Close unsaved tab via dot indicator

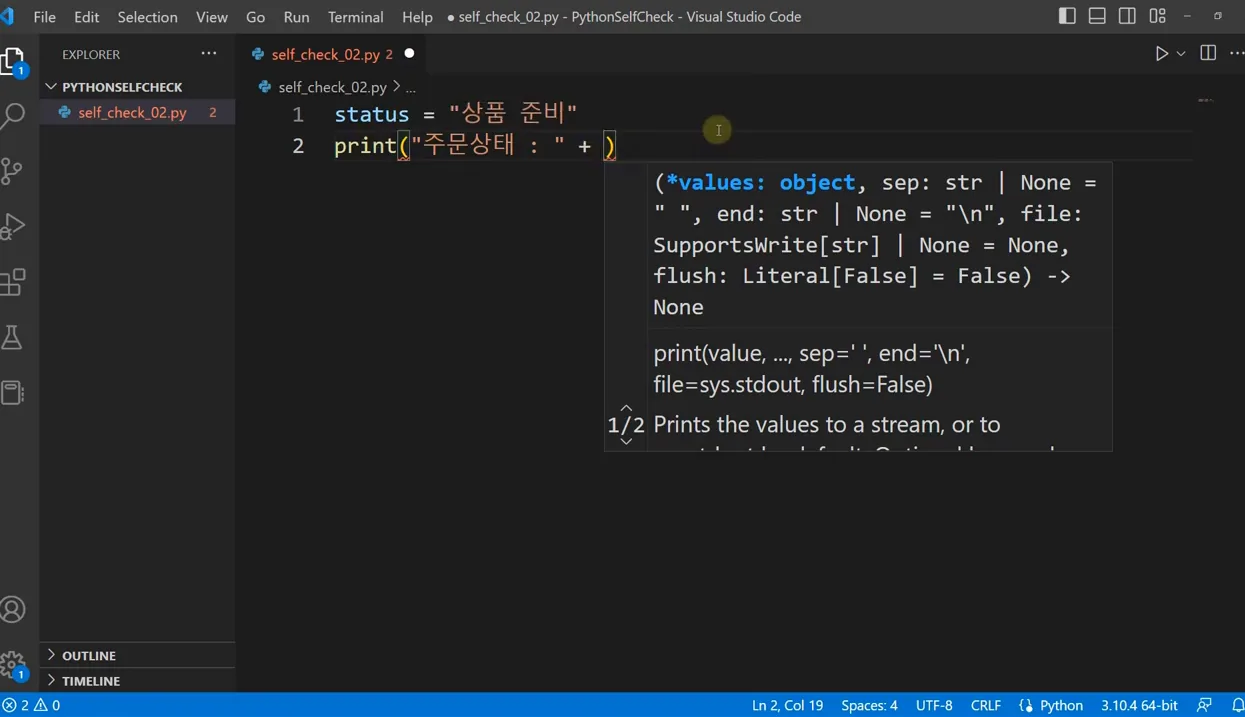click(409, 53)
